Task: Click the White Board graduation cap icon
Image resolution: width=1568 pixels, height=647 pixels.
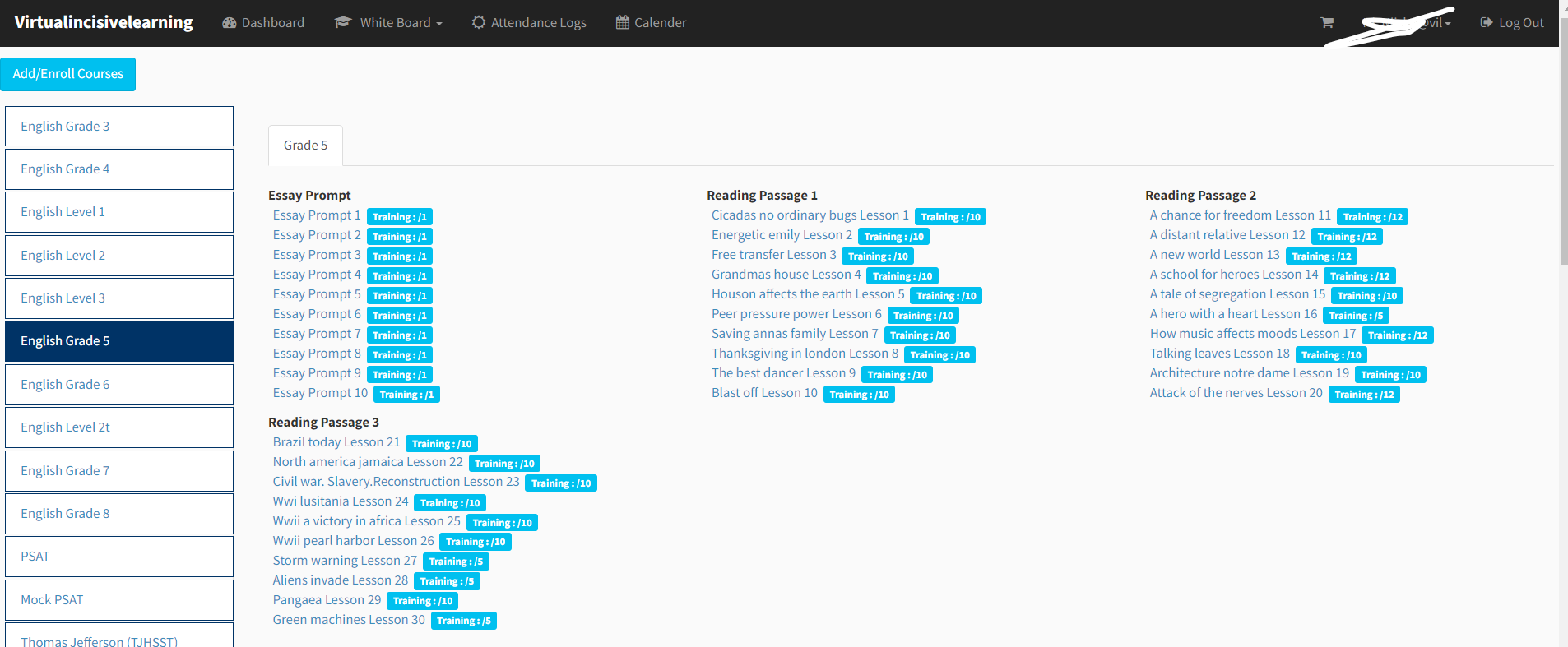Action: 342,22
